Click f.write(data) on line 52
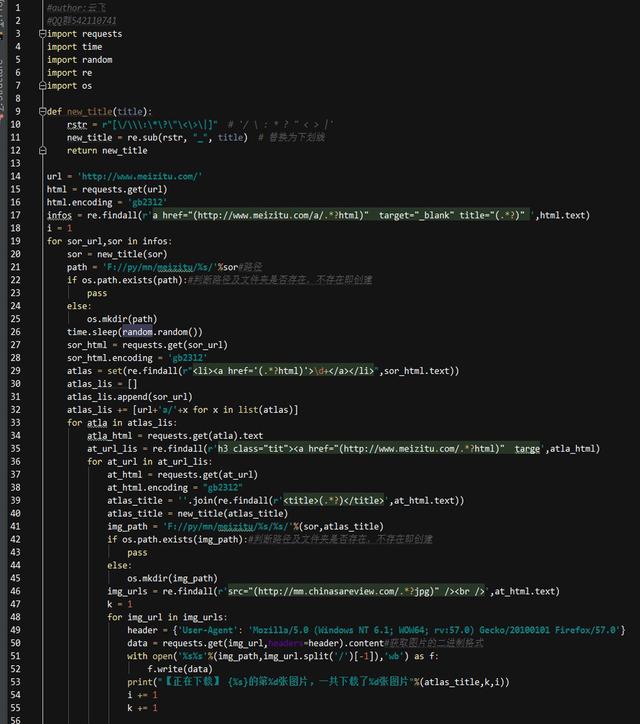The height and width of the screenshot is (724, 640). [x=180, y=669]
